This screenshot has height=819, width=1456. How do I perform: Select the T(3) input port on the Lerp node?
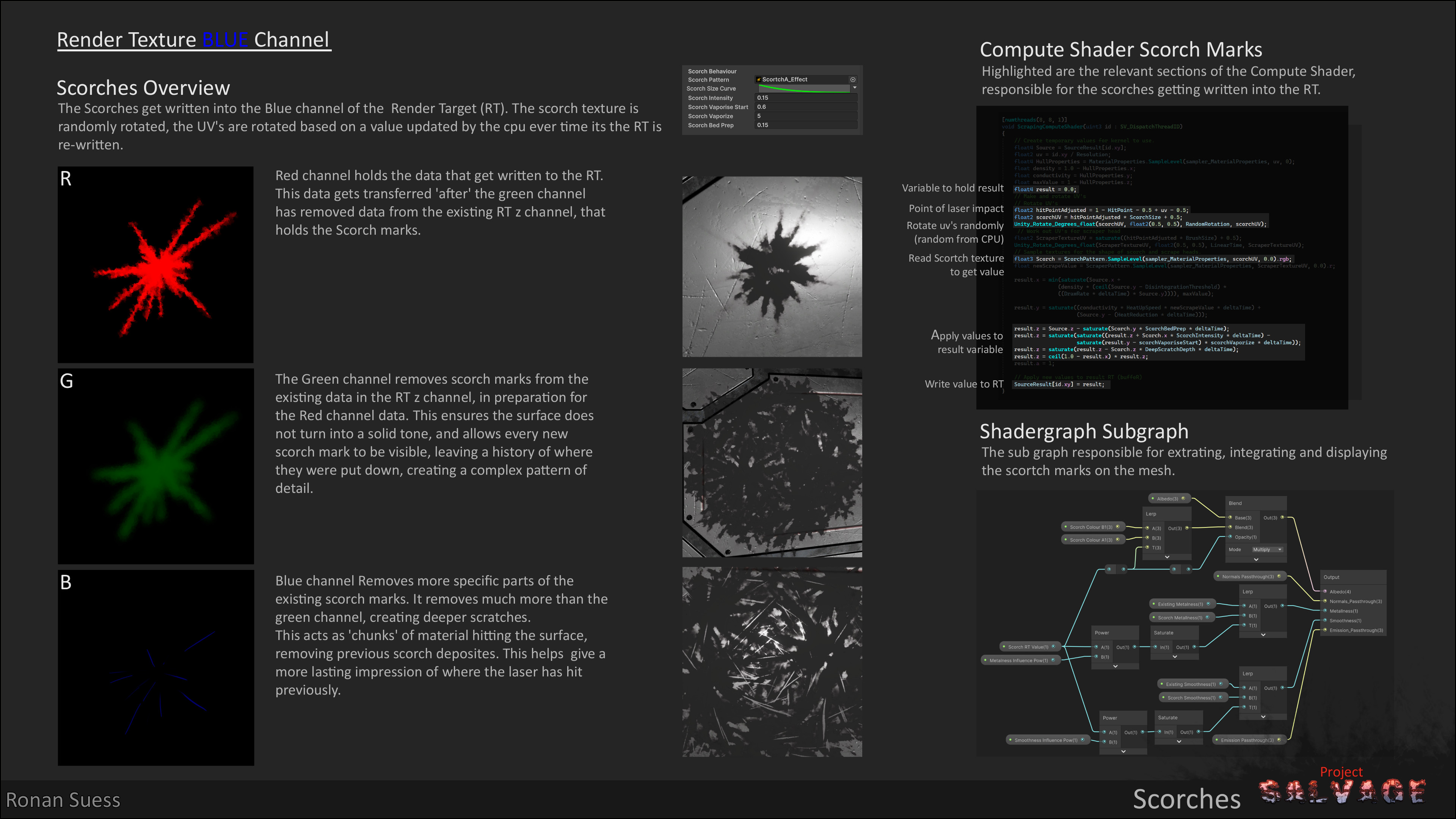[1148, 548]
